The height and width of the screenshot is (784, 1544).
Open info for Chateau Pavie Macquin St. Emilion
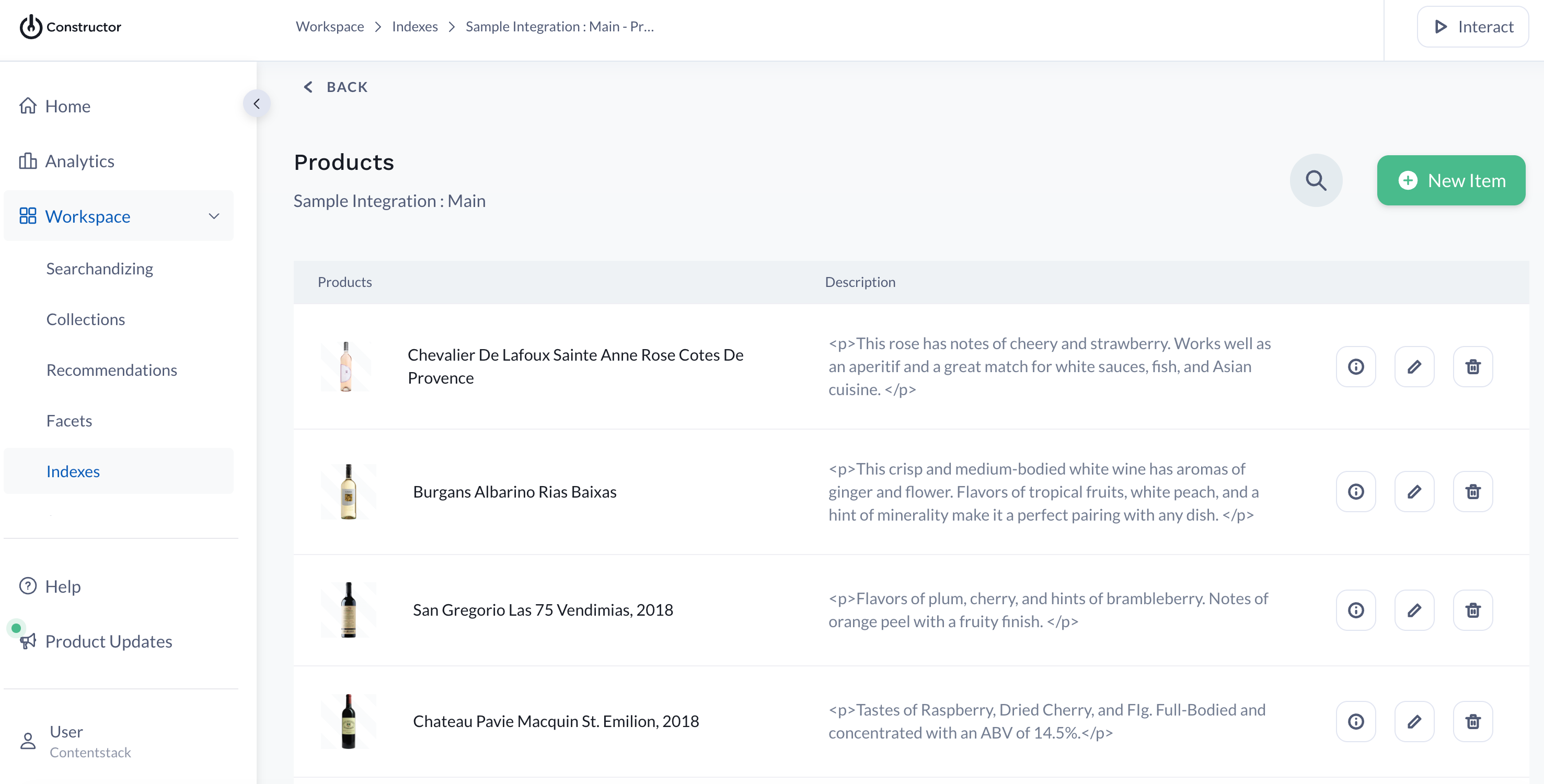[x=1356, y=721]
